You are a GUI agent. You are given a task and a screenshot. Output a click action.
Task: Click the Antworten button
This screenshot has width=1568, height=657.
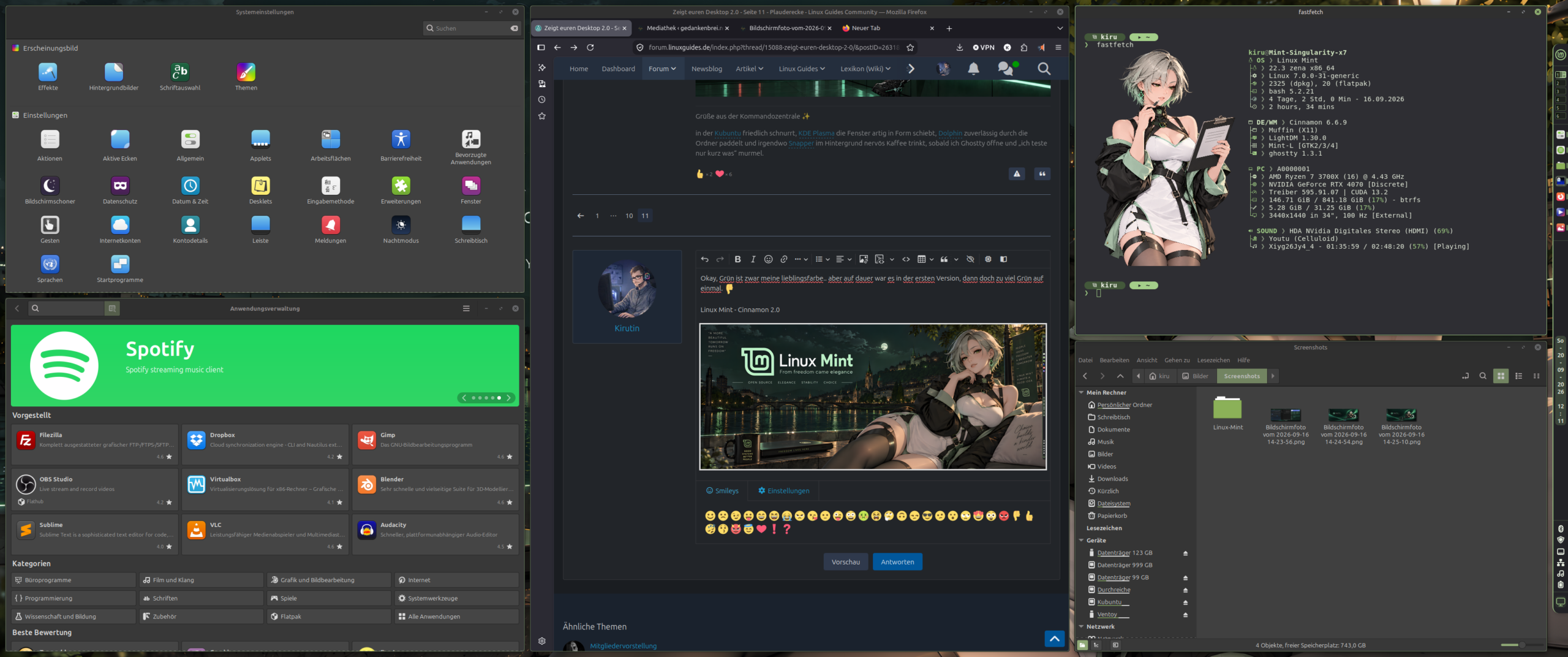(x=897, y=562)
